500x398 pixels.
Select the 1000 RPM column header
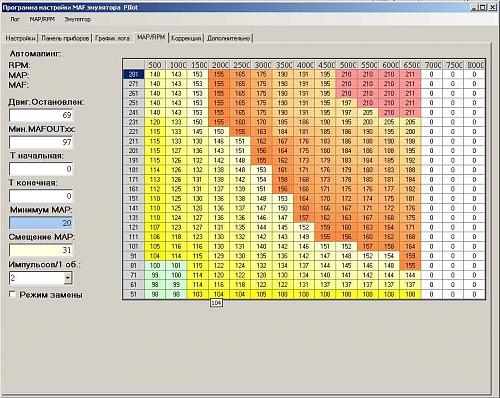click(x=176, y=65)
